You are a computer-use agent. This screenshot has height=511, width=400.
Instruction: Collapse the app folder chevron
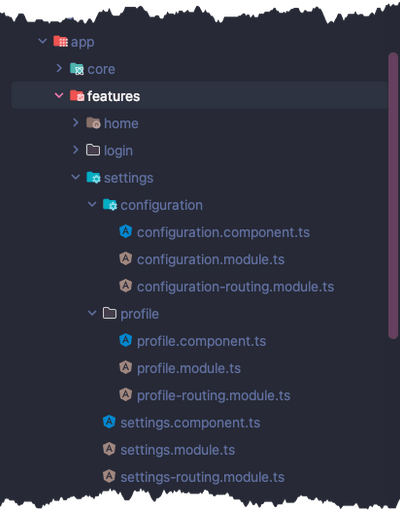tap(43, 41)
